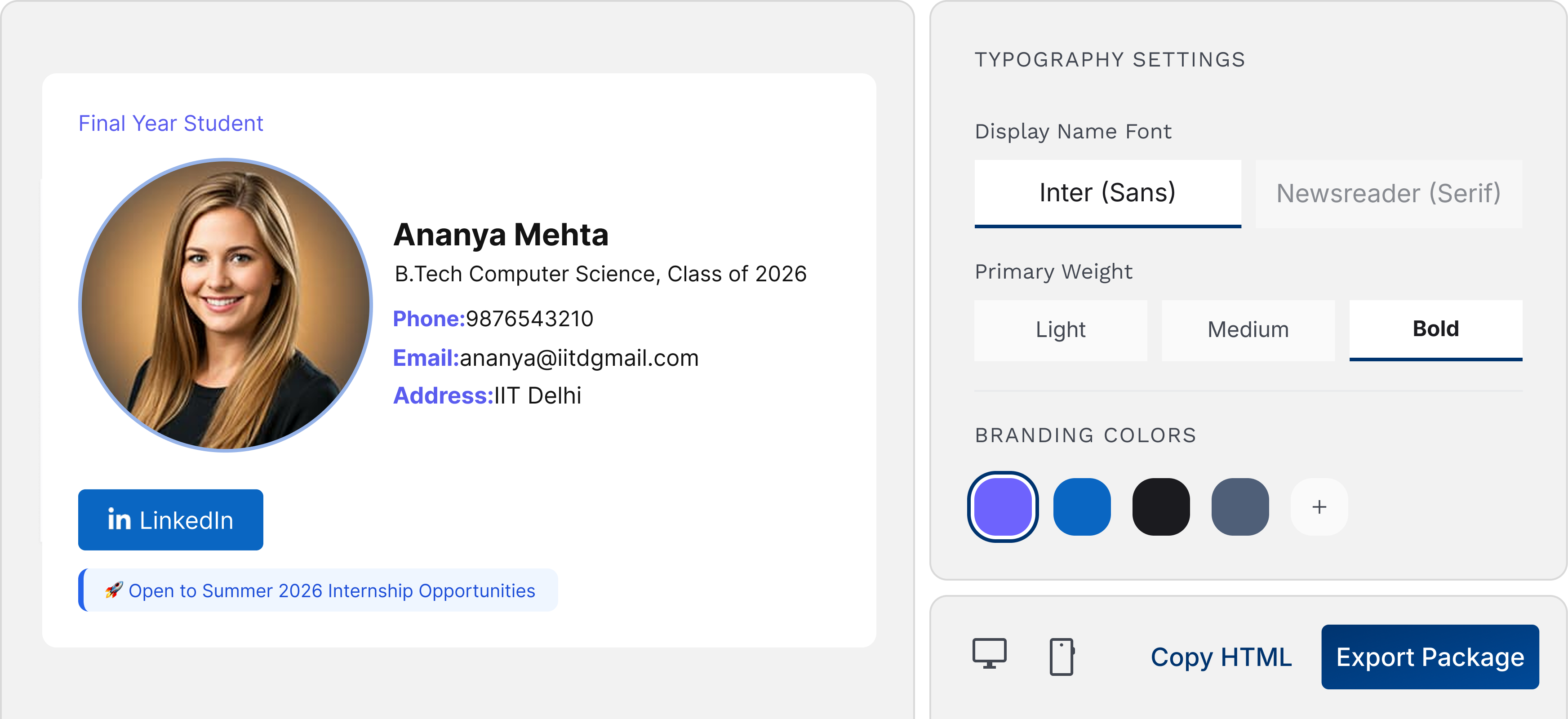
Task: Set primary weight to Light
Action: point(1060,329)
